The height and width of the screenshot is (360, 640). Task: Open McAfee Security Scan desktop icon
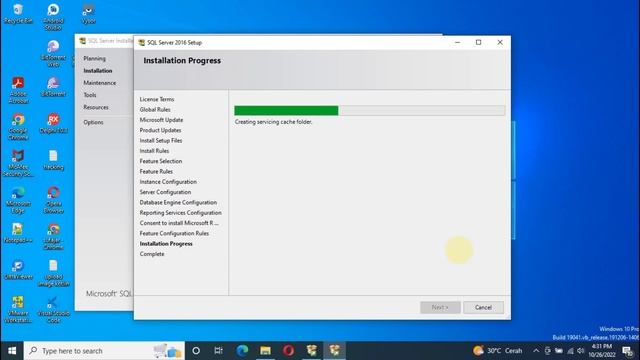18,163
